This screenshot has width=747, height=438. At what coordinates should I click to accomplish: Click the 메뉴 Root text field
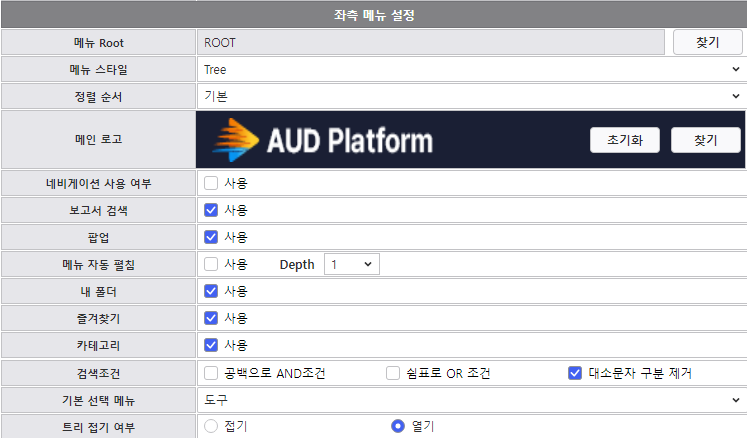[430, 43]
